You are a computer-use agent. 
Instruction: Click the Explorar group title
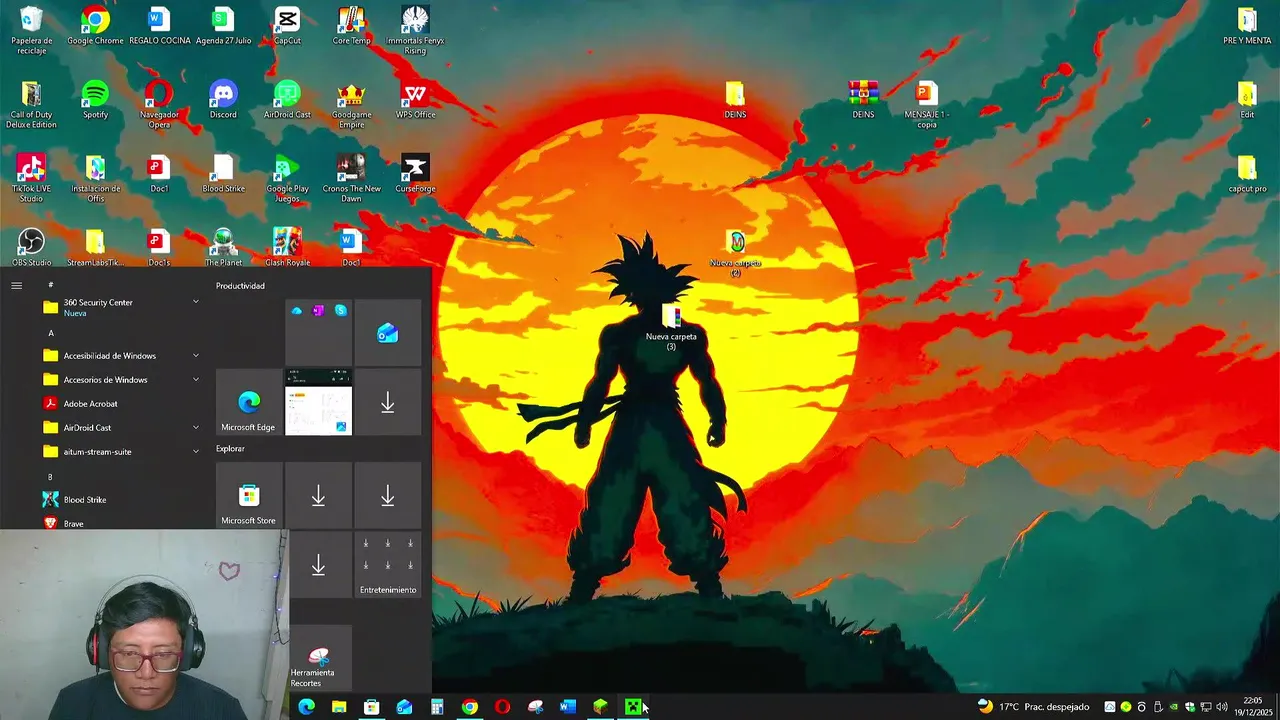(230, 448)
